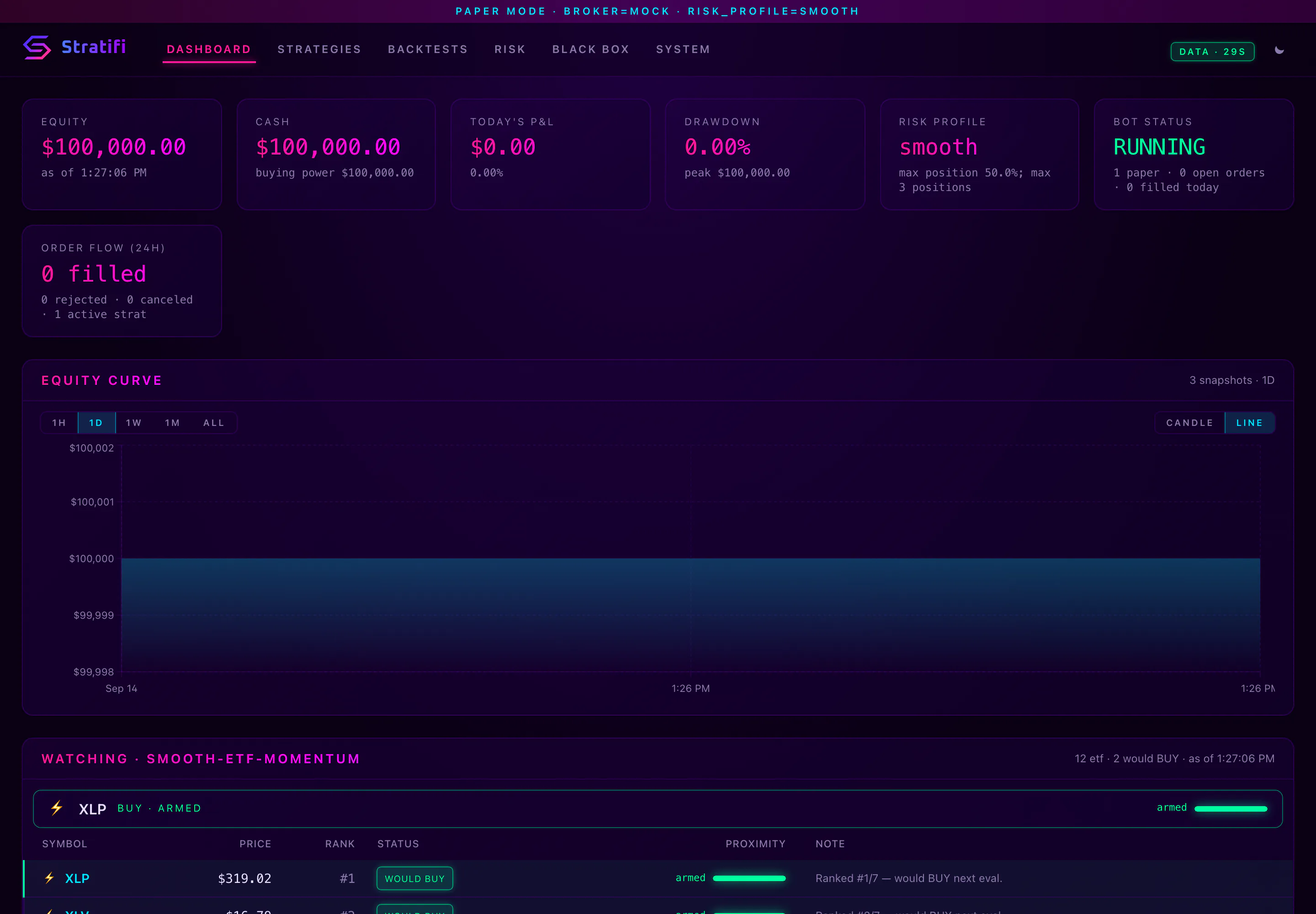Image resolution: width=1316 pixels, height=914 pixels.
Task: Click the armed proximity bar in XLP banner
Action: tap(1231, 808)
